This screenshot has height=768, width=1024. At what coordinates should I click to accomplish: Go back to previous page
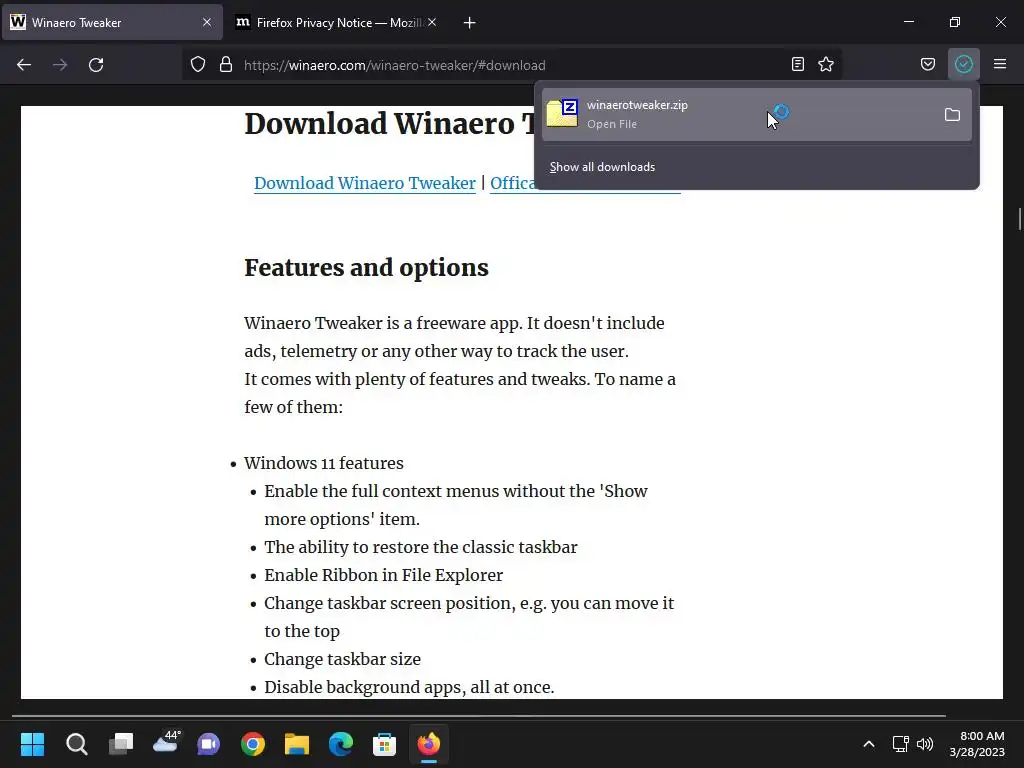pos(24,65)
